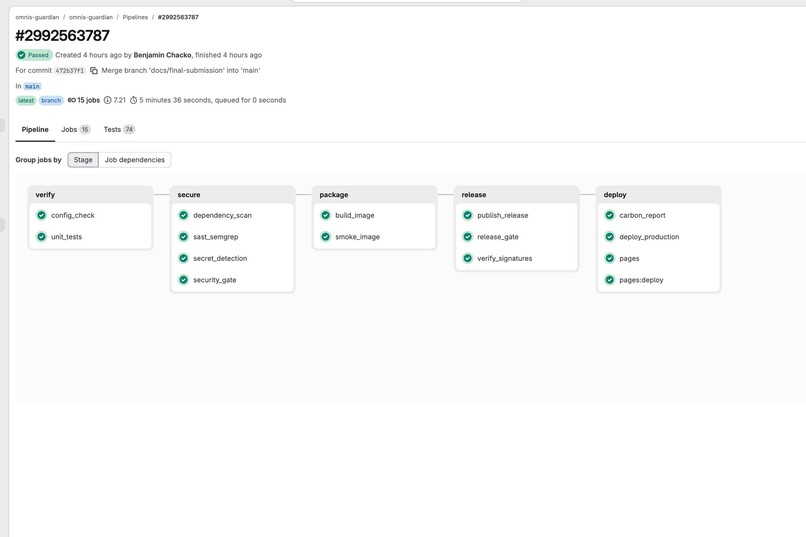Switch to the Pipeline tab

pyautogui.click(x=35, y=129)
